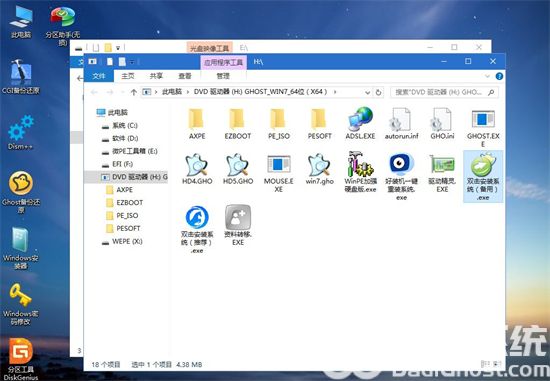The height and width of the screenshot is (381, 550).
Task: Select the PESOFT folder in the file pane
Action: click(319, 123)
